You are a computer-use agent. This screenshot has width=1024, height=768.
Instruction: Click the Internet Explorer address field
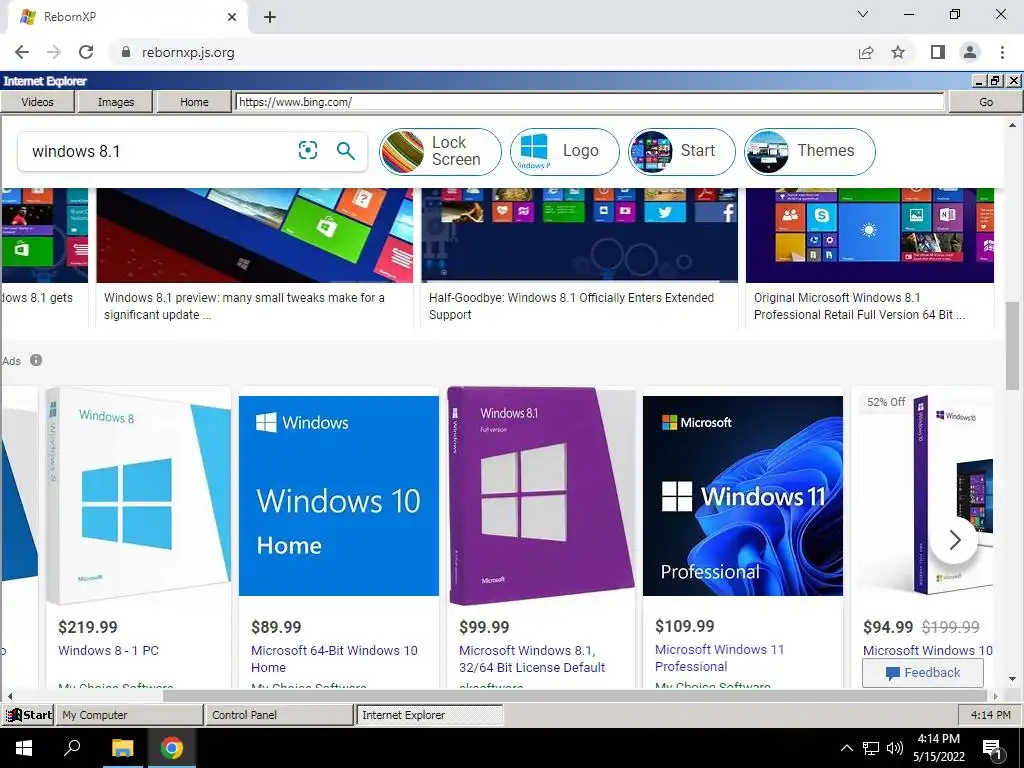[x=590, y=102]
